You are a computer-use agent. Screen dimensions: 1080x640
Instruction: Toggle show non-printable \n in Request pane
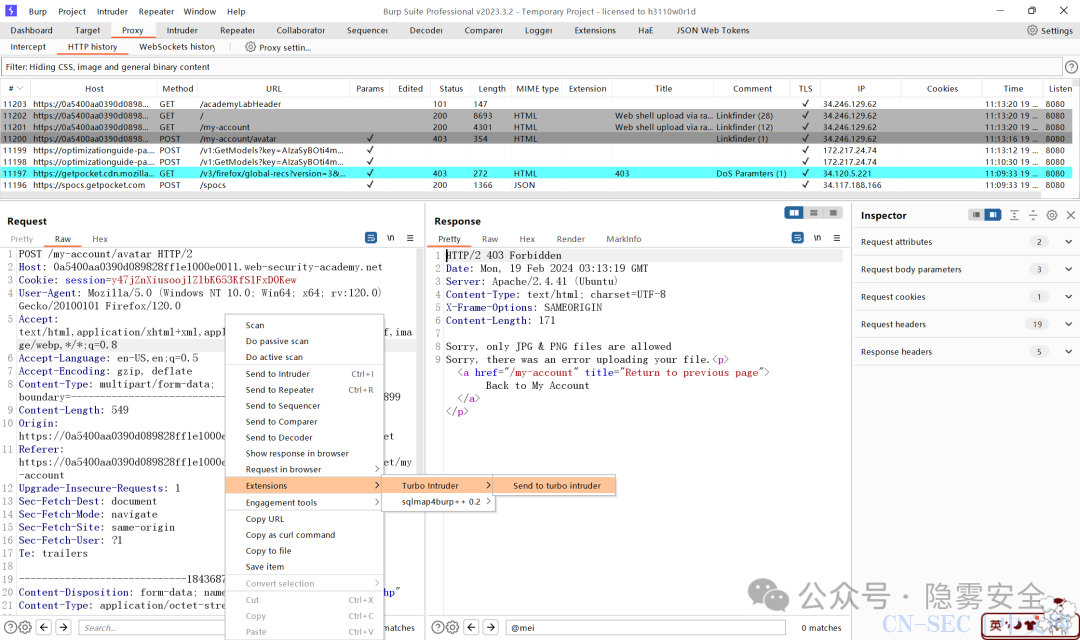[391, 238]
